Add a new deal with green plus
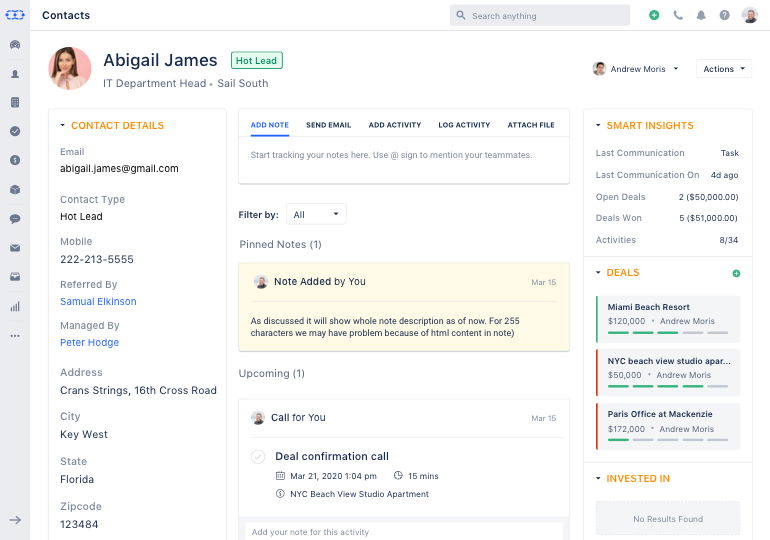The image size is (770, 540). (736, 273)
